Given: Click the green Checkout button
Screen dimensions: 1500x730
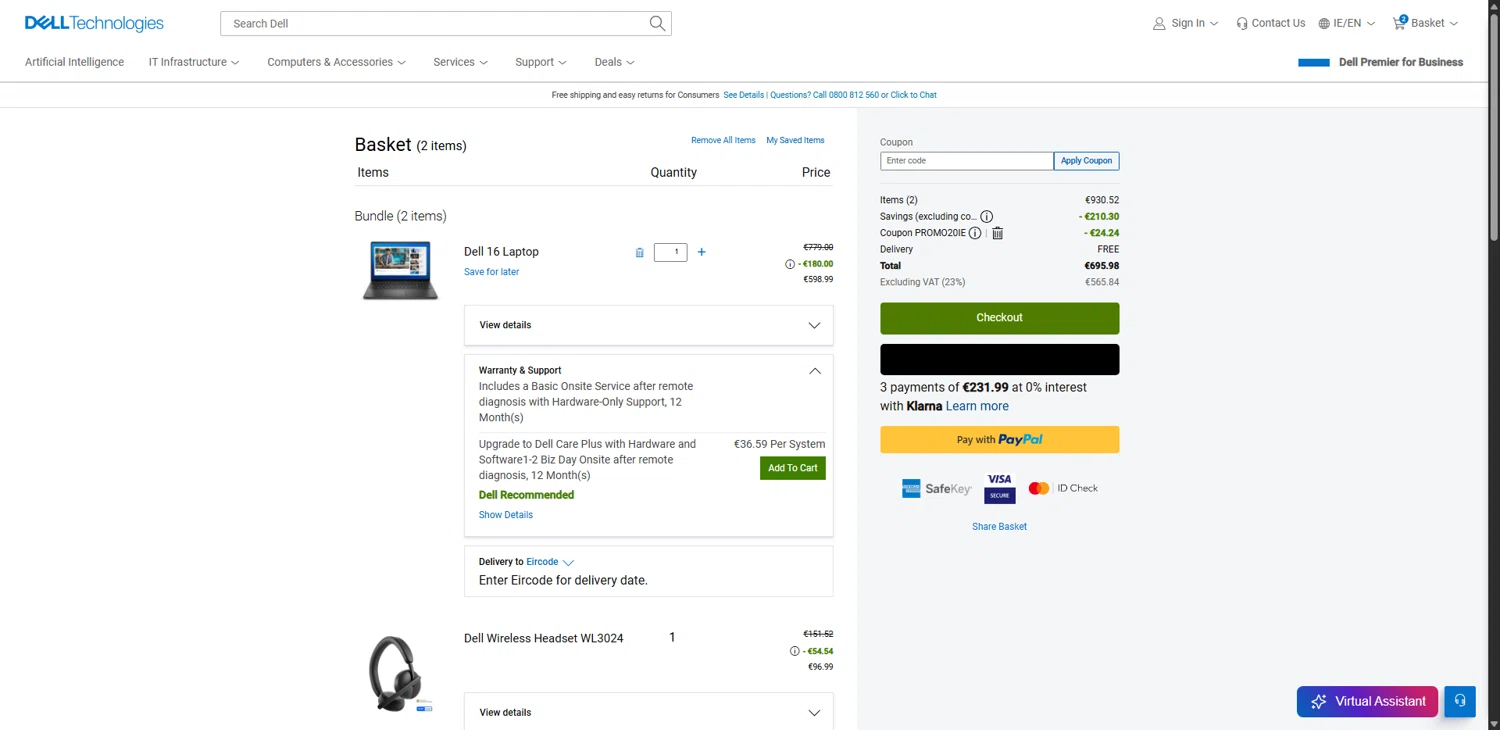Looking at the screenshot, I should click(999, 318).
